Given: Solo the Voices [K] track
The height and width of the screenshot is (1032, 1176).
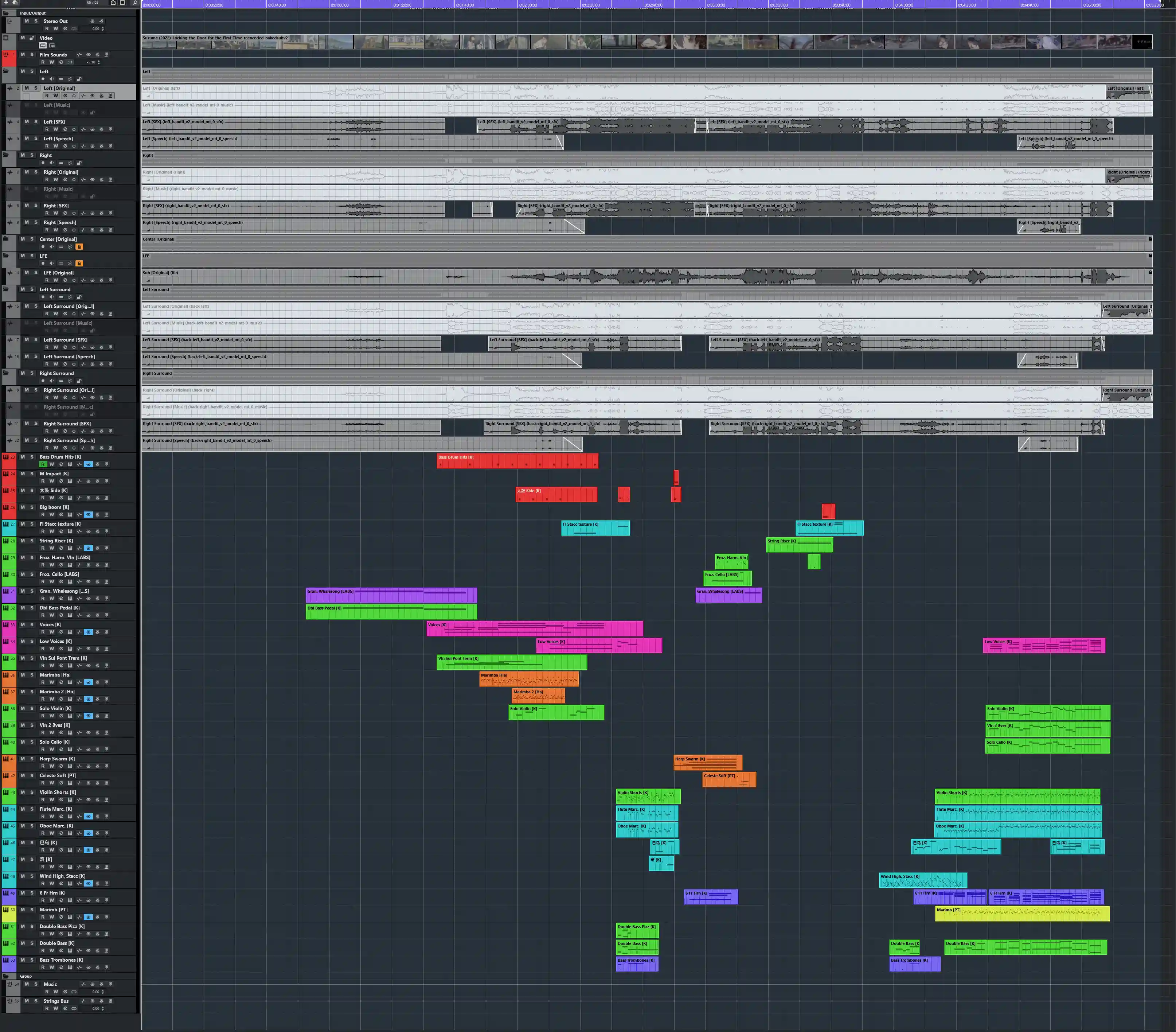Looking at the screenshot, I should point(32,624).
